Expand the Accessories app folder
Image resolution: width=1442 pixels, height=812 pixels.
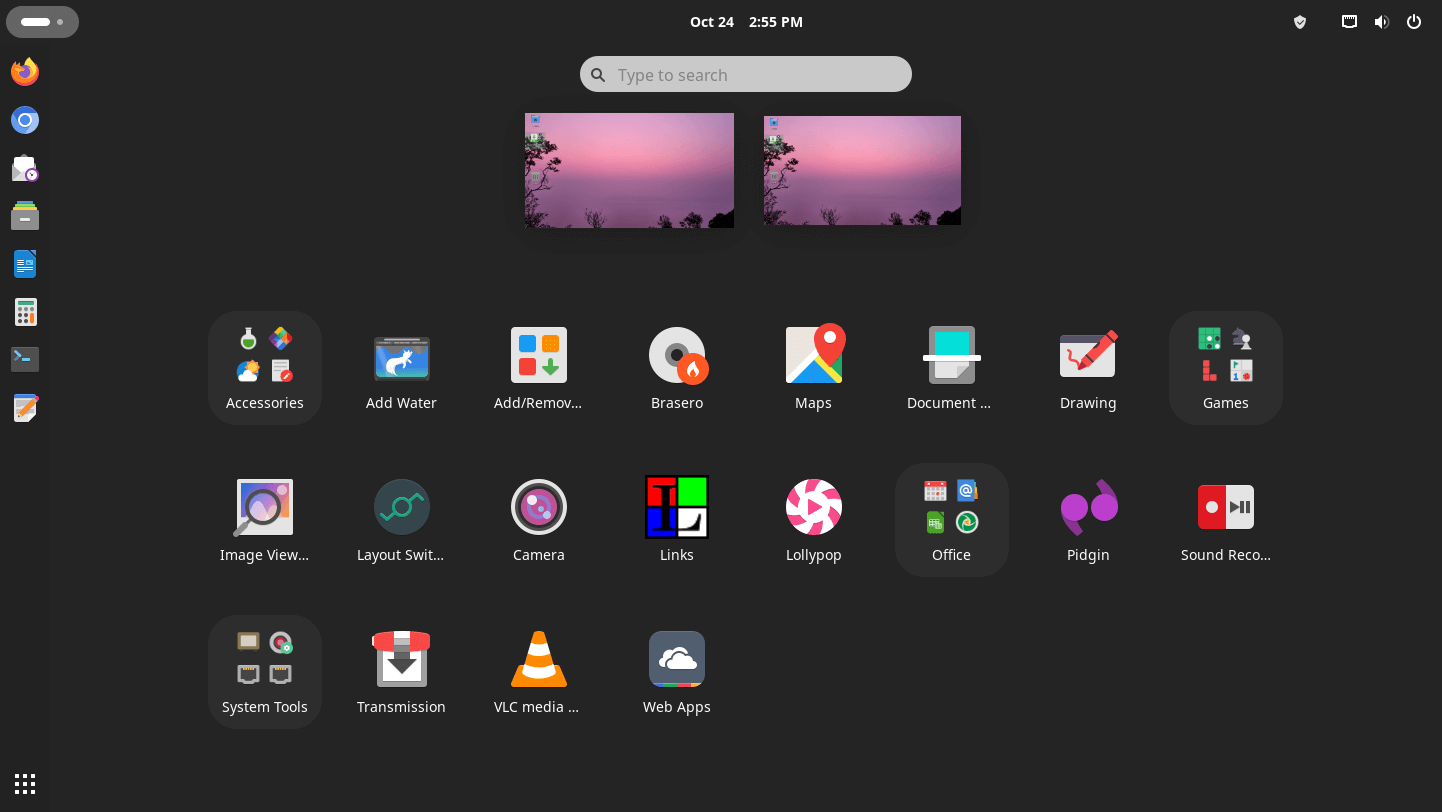pyautogui.click(x=265, y=368)
